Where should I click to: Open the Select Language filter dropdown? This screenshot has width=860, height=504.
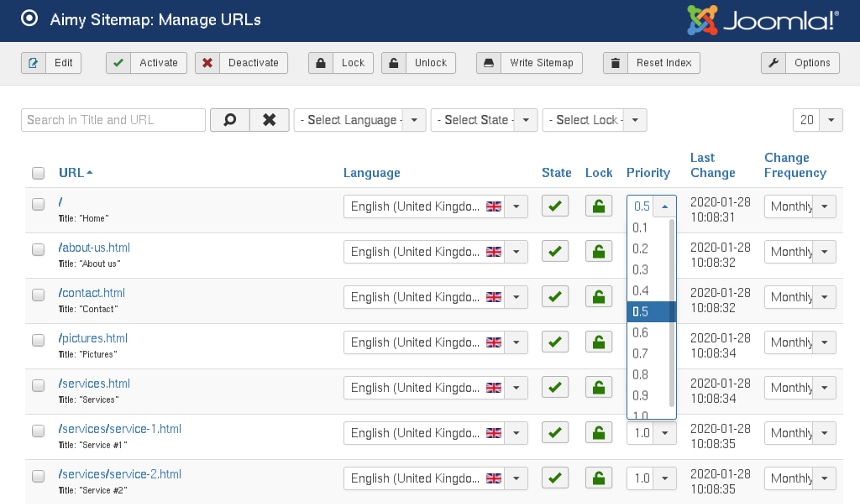[x=360, y=120]
